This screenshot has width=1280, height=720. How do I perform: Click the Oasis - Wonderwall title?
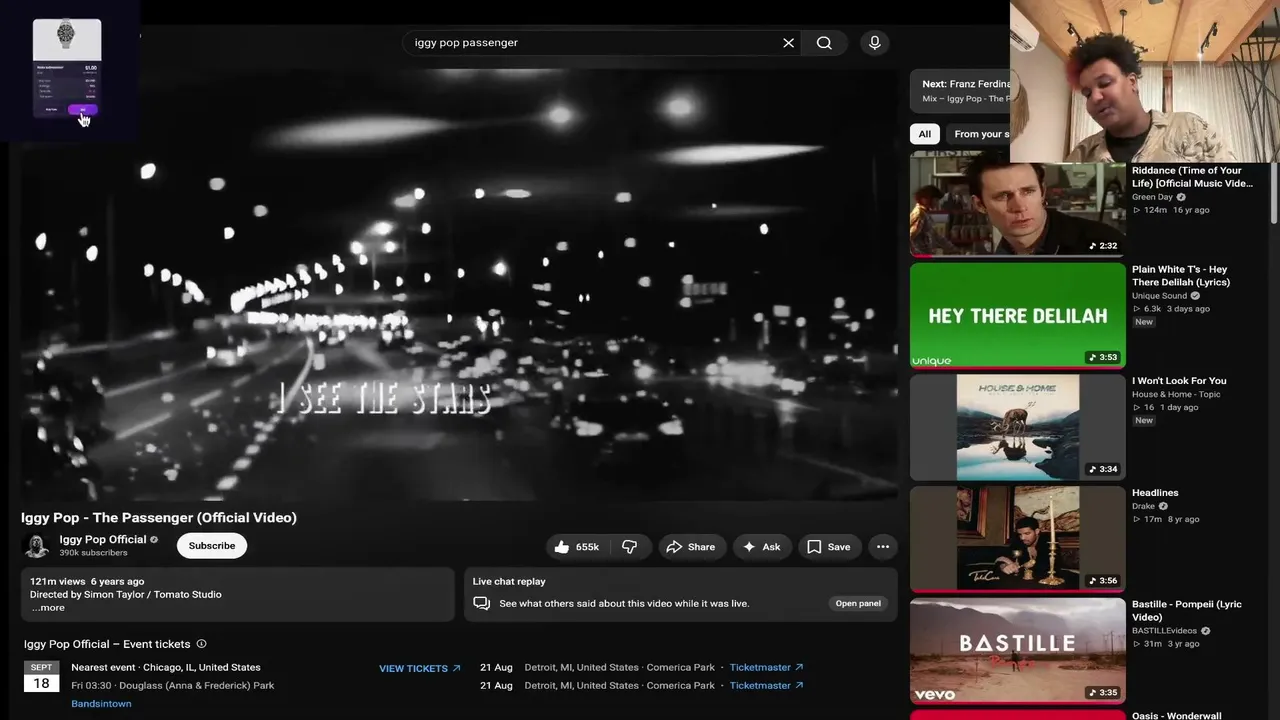pos(1176,716)
